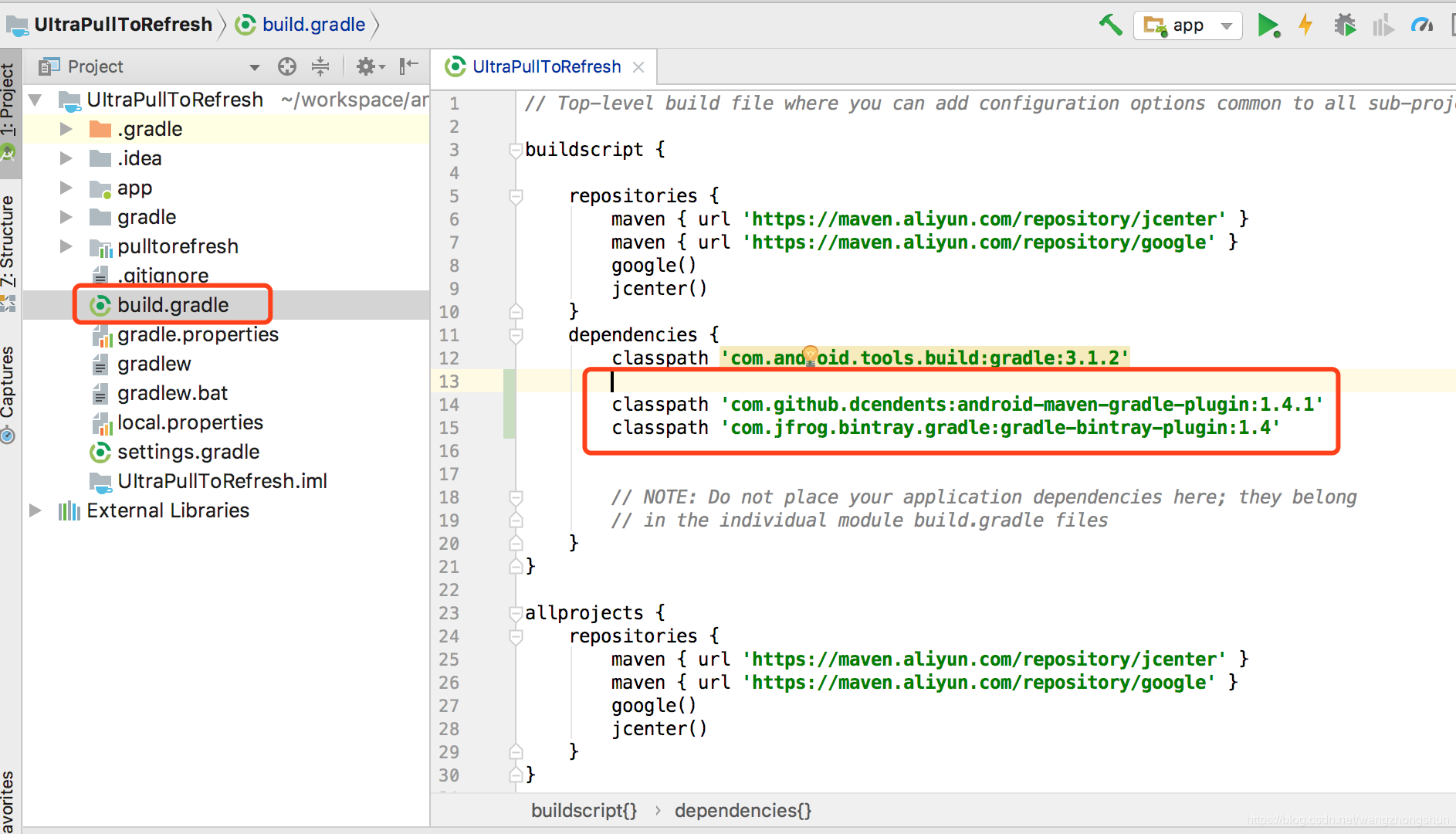
Task: Hide the Project tool window icon
Action: [409, 66]
